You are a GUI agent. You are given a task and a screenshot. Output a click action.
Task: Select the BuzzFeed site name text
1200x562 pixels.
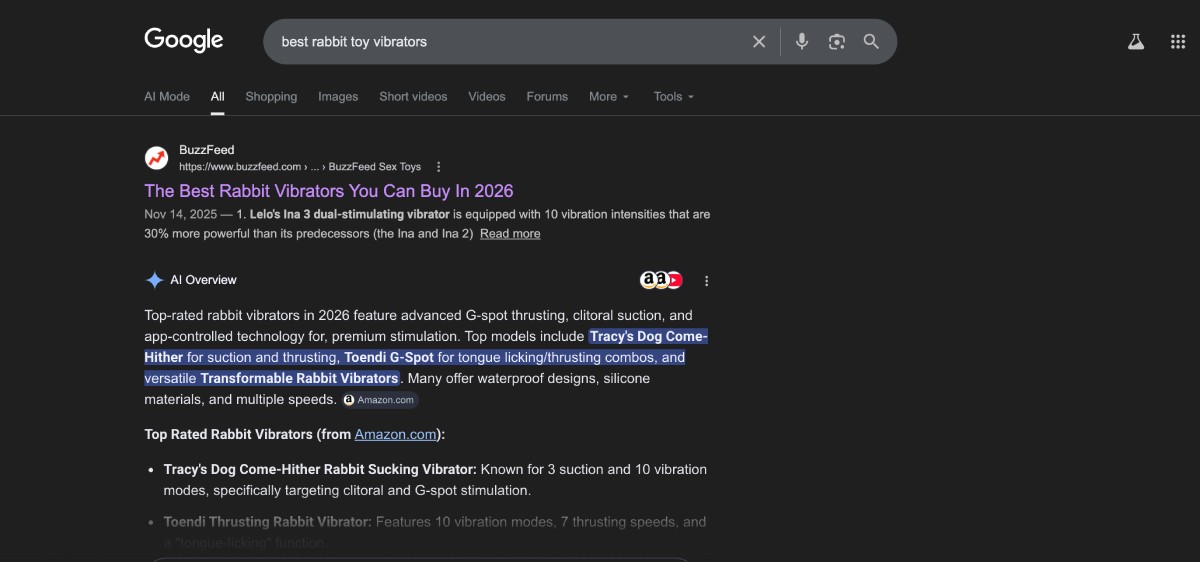206,150
